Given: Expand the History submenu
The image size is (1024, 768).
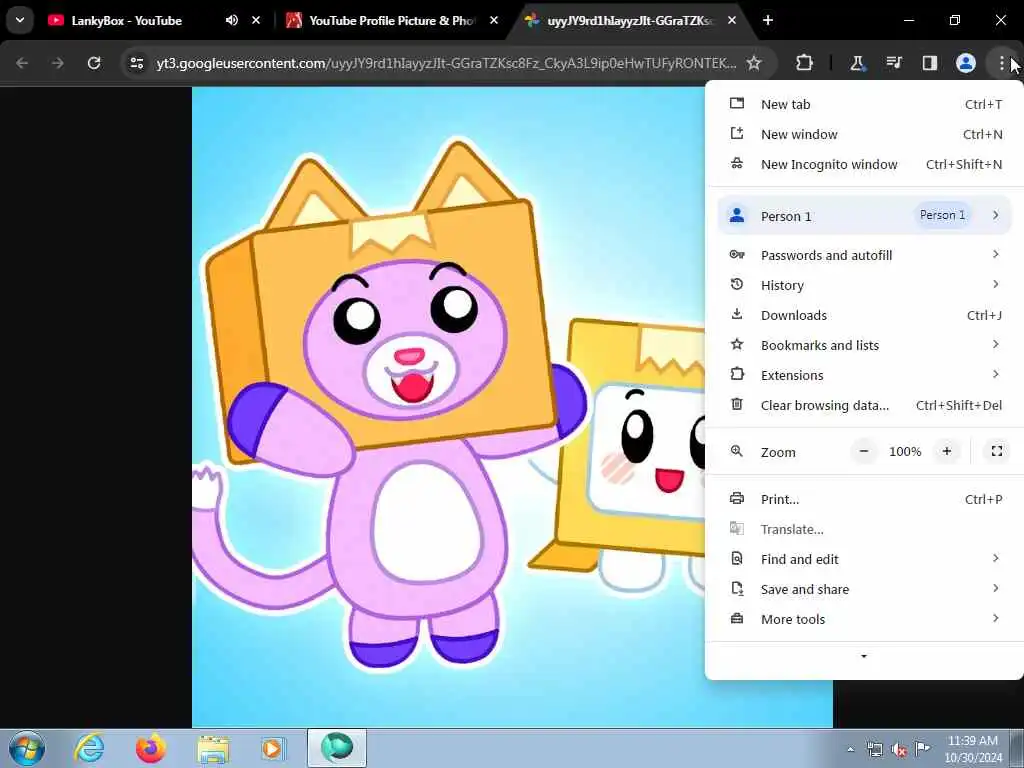Looking at the screenshot, I should [x=865, y=285].
